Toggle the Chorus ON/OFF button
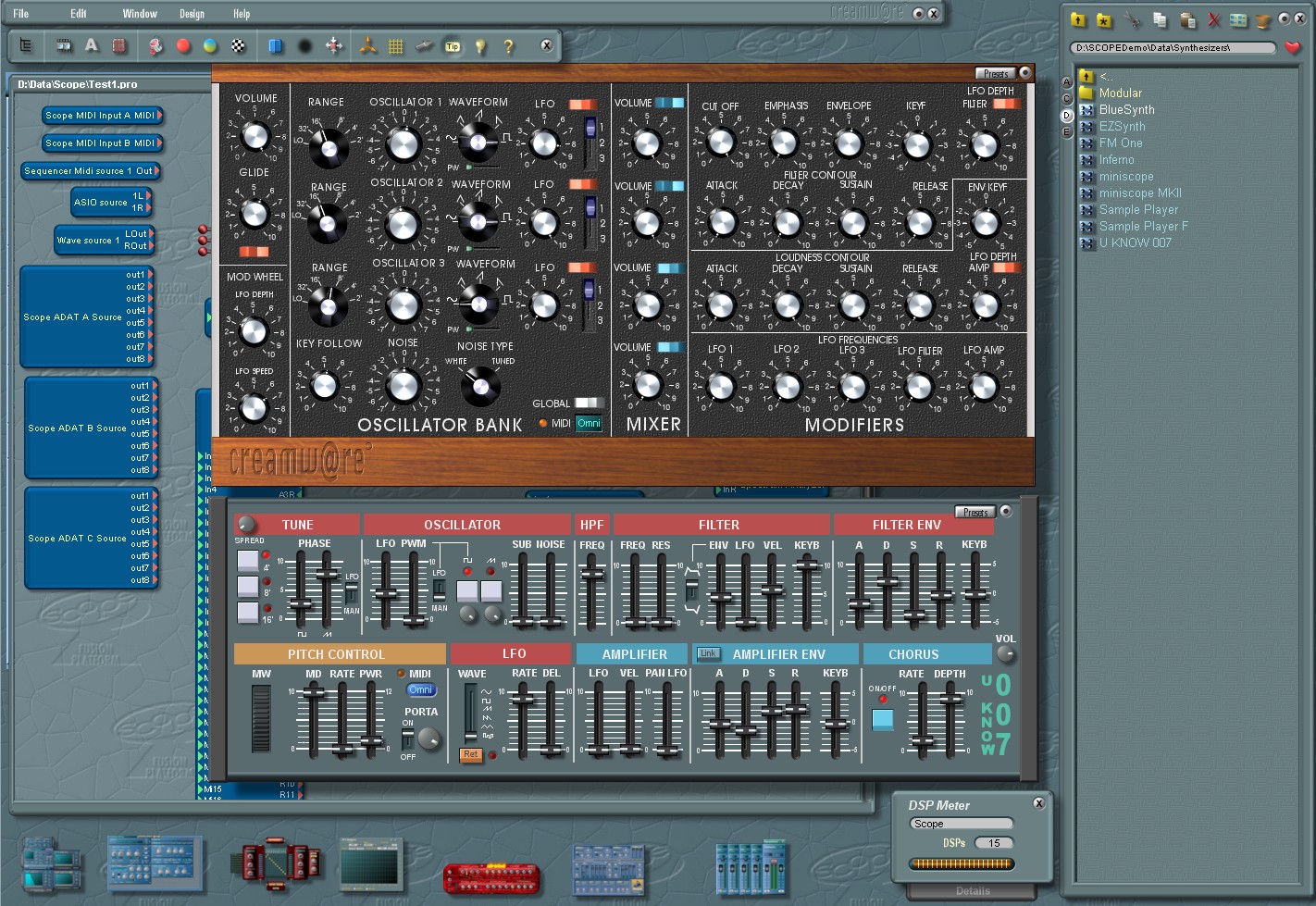Viewport: 1316px width, 906px height. coord(883,718)
